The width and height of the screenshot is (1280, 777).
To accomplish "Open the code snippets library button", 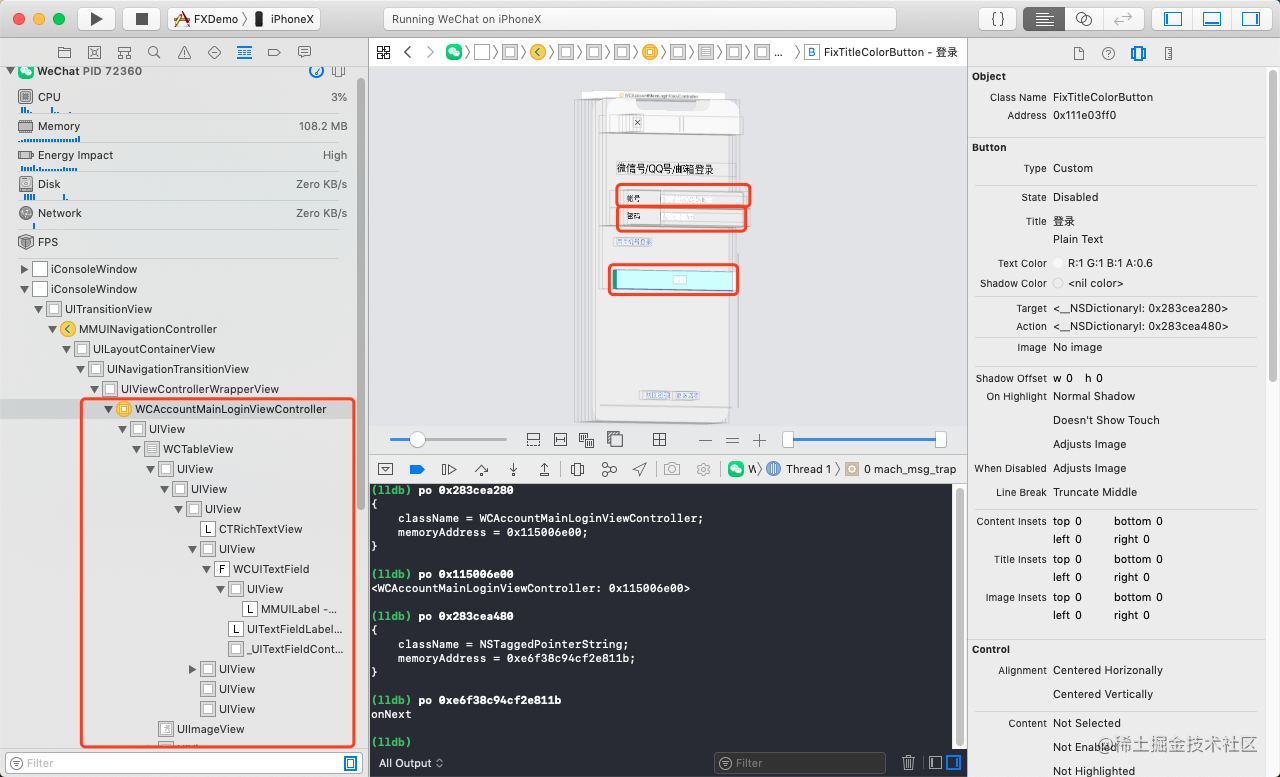I will (x=997, y=19).
